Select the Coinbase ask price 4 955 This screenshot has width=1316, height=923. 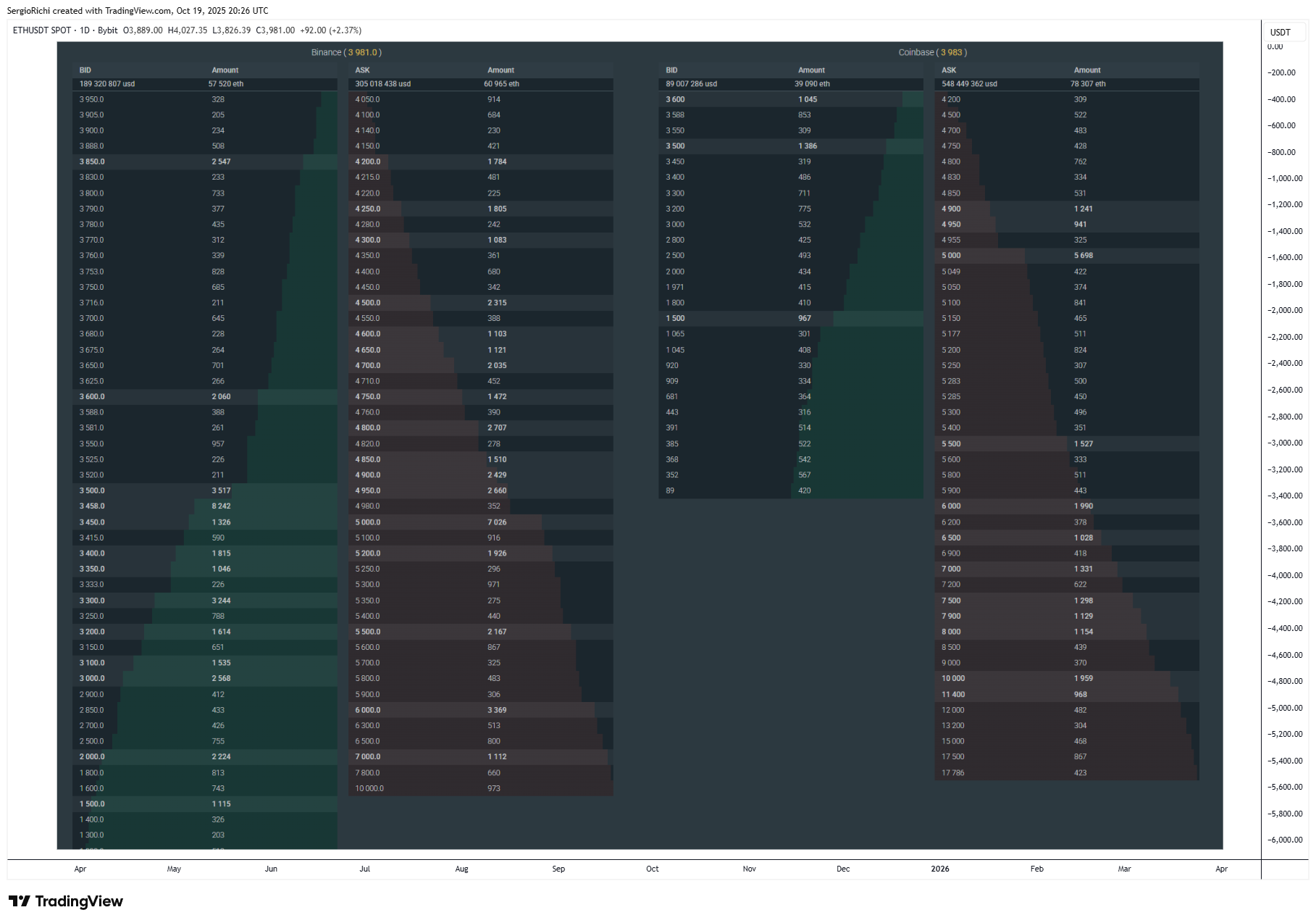[x=951, y=240]
